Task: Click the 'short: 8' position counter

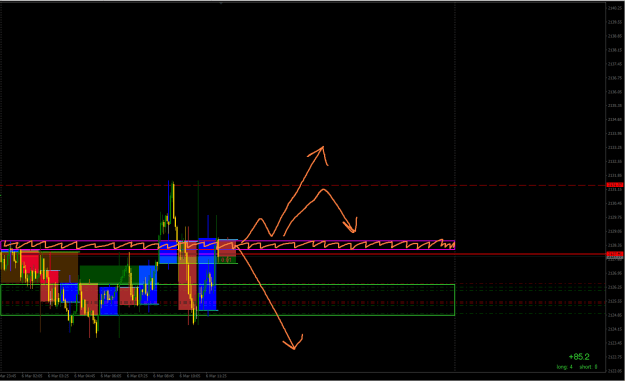Action: 588,367
